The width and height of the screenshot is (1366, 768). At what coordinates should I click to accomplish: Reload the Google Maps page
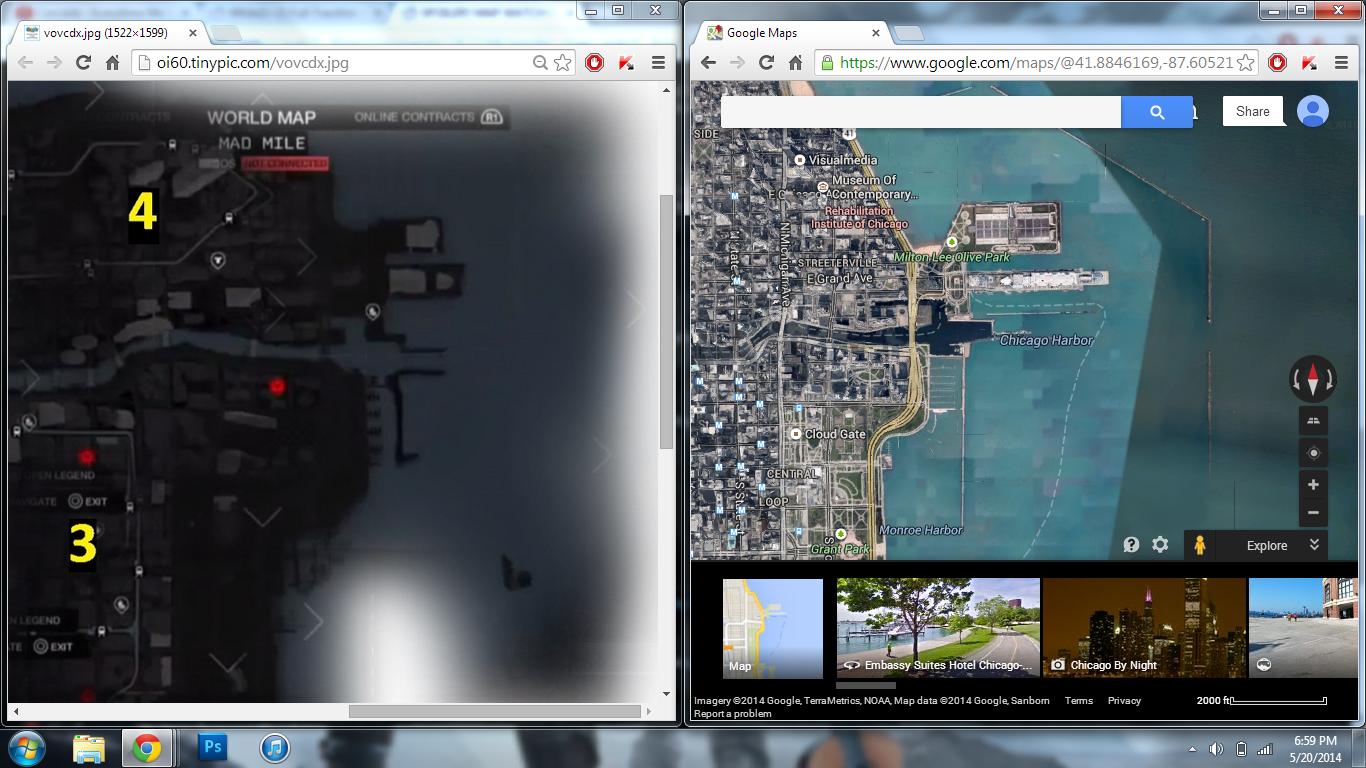(x=766, y=62)
